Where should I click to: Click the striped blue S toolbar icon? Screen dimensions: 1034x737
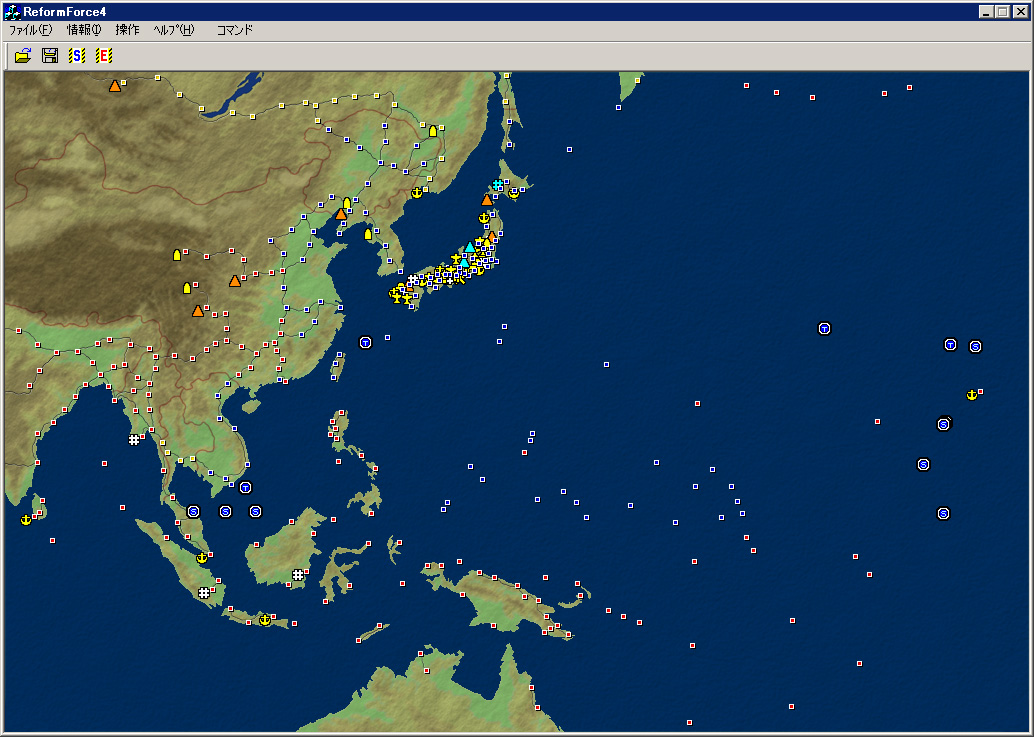pos(76,56)
